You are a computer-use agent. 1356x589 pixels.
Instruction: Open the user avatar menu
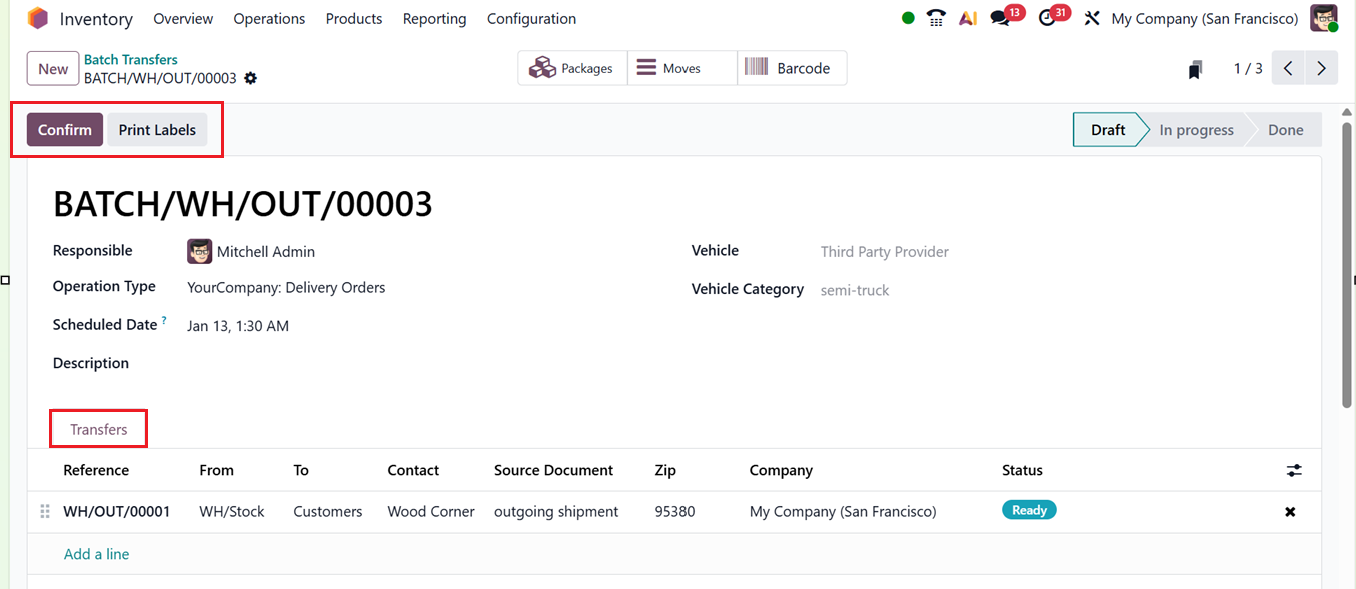1323,18
